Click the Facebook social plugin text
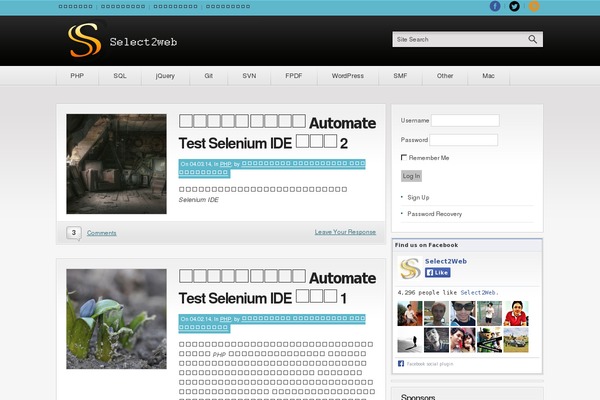Image resolution: width=600 pixels, height=400 pixels. 430,364
